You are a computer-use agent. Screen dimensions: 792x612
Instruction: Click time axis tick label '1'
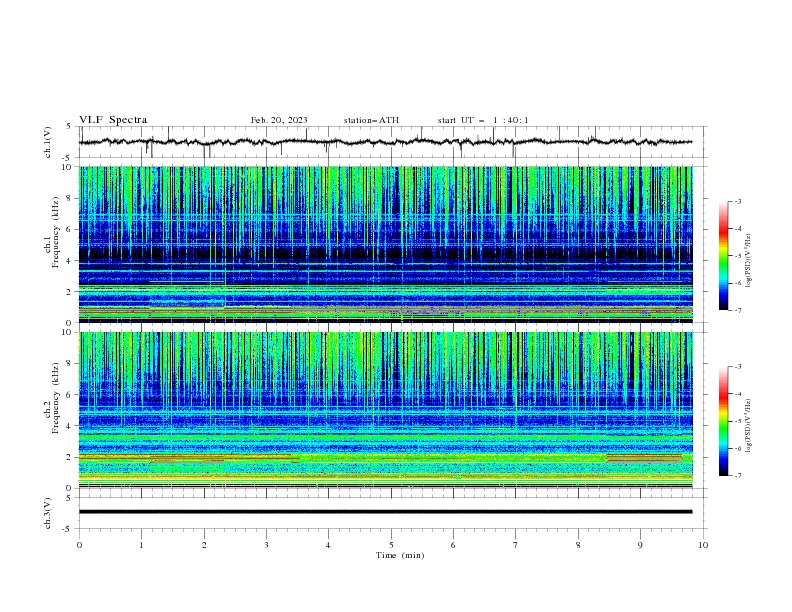[x=141, y=545]
